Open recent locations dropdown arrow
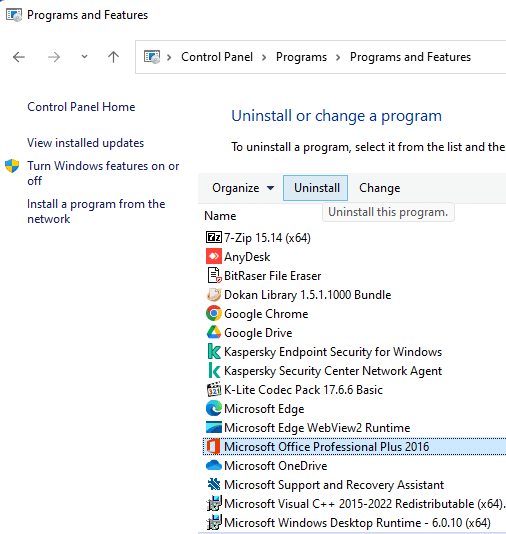 (x=84, y=57)
